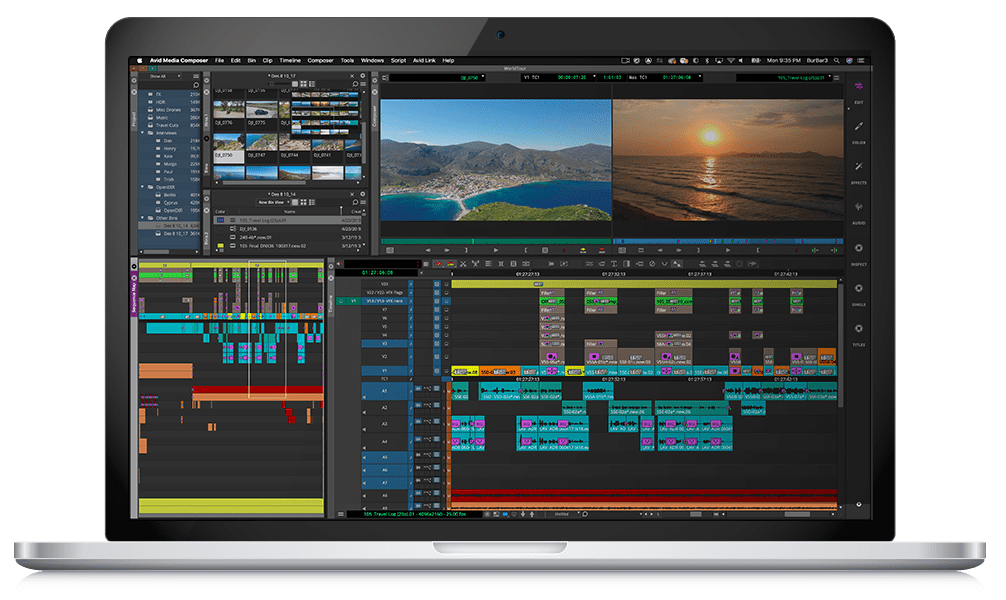Open search icon in the timeline bottom bar
The height and width of the screenshot is (600, 1006).
584,514
